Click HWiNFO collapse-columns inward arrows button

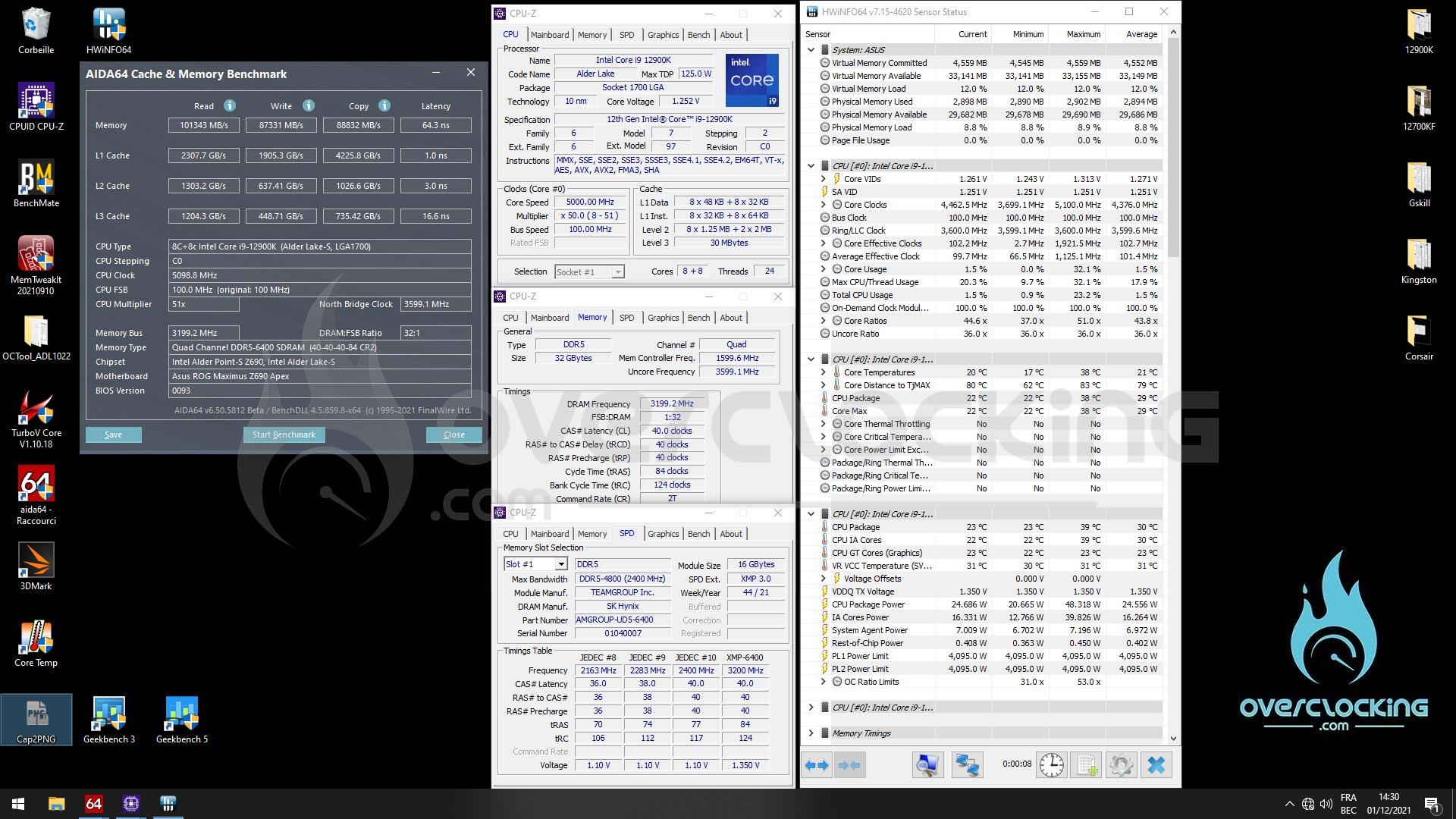point(849,765)
